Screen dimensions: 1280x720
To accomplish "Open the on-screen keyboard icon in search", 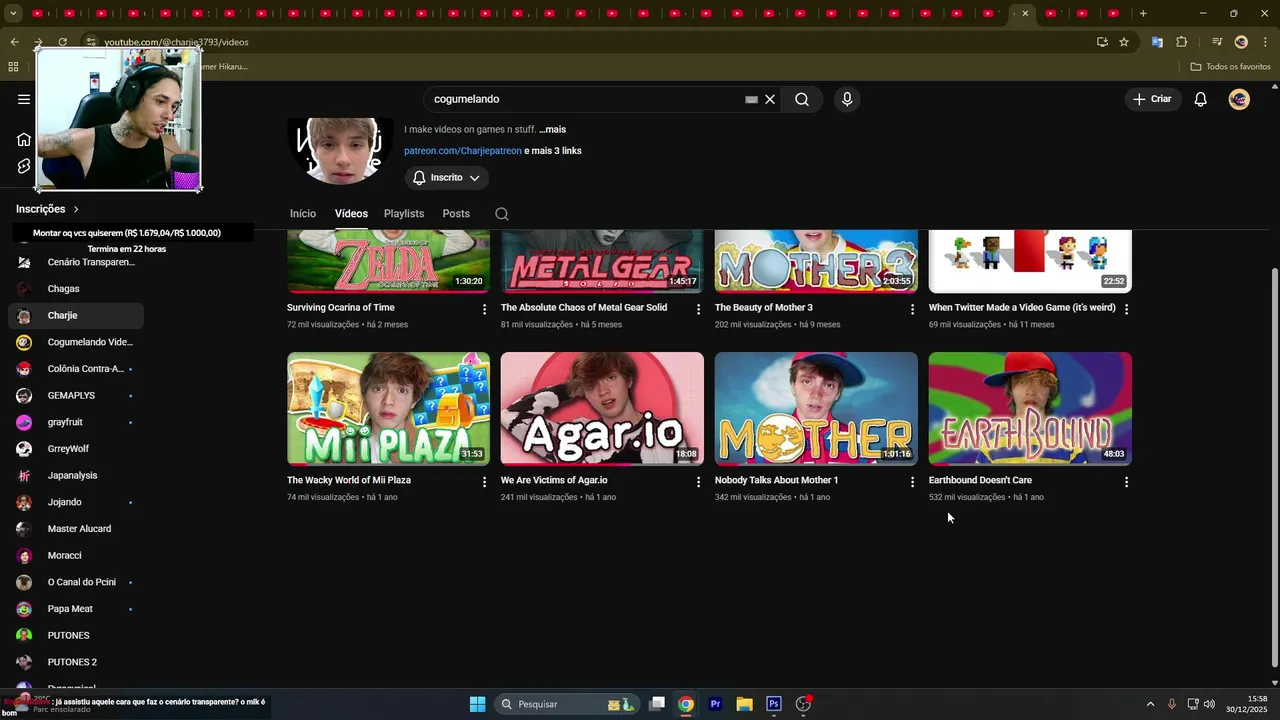I will 751,99.
